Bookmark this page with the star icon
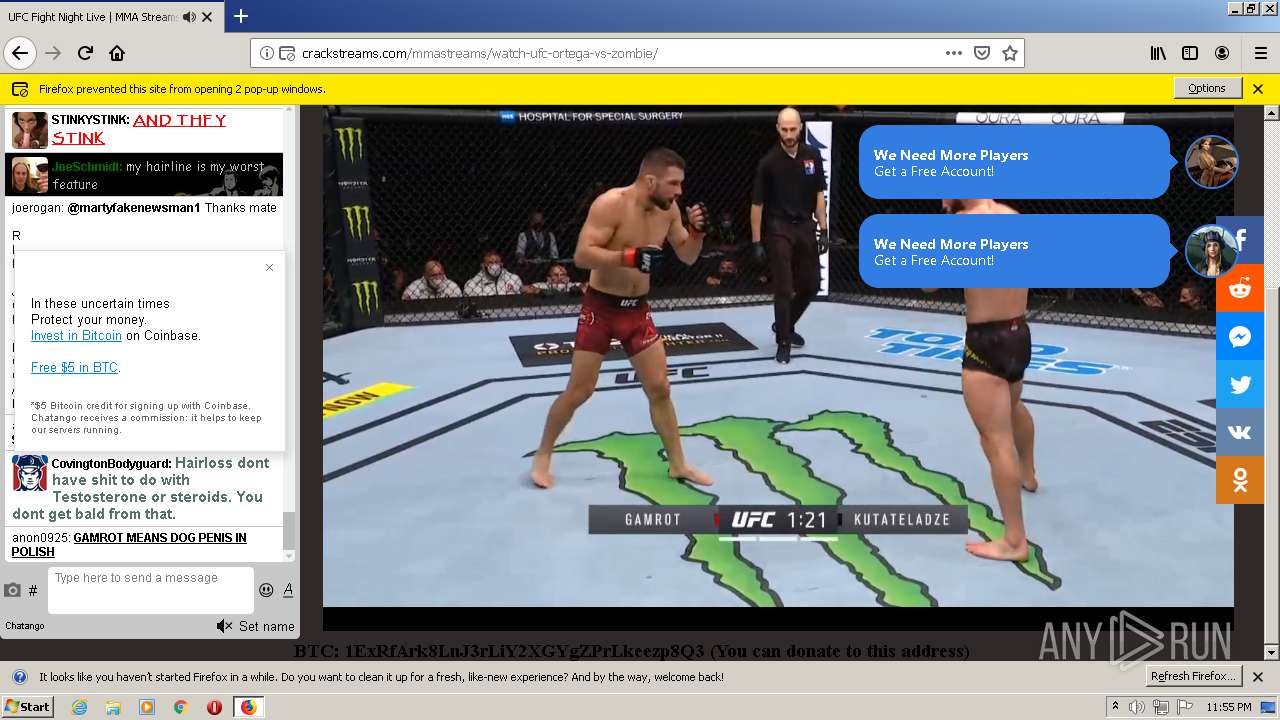The image size is (1280, 720). (1010, 53)
